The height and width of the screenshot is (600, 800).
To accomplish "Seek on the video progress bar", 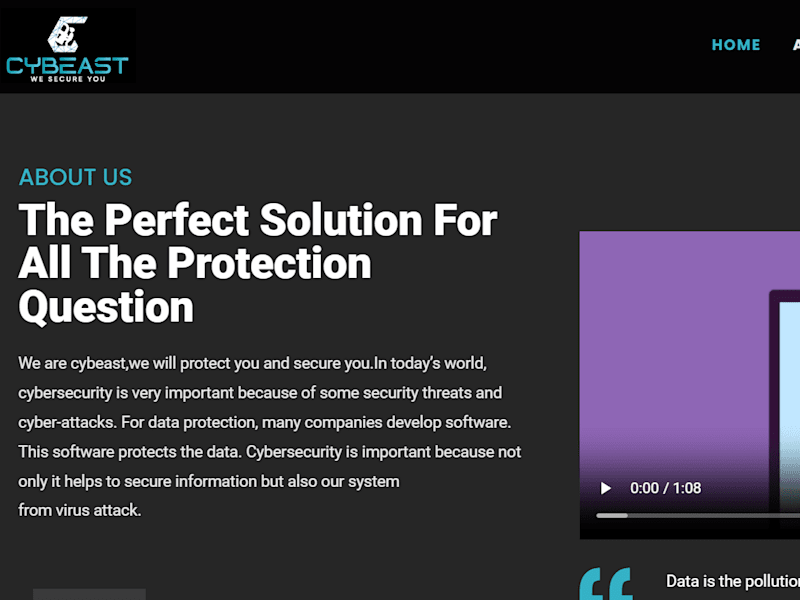I will point(698,516).
